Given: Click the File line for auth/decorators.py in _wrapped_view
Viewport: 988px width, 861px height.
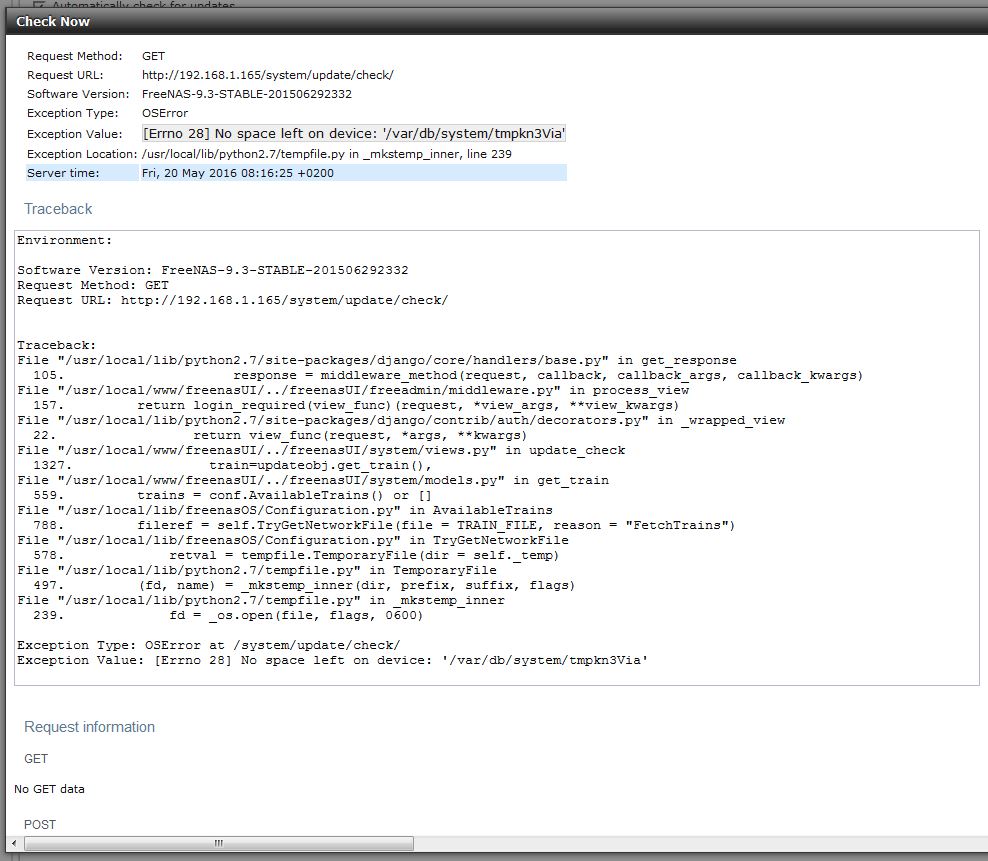Looking at the screenshot, I should click(x=401, y=420).
